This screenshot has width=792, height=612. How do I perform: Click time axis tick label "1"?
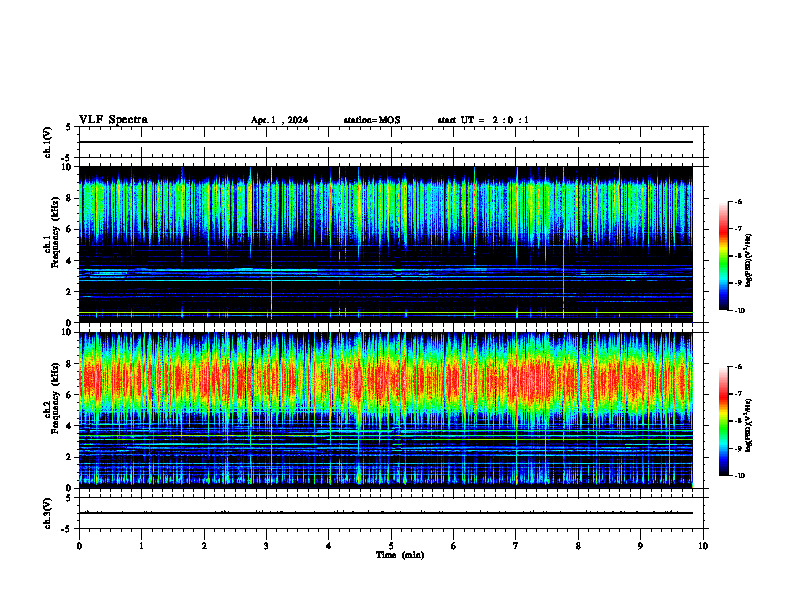(141, 546)
